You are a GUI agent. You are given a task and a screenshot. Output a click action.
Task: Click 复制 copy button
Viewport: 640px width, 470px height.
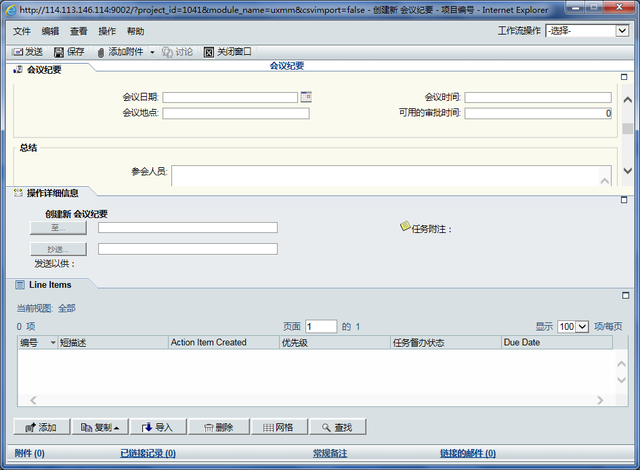pyautogui.click(x=100, y=427)
